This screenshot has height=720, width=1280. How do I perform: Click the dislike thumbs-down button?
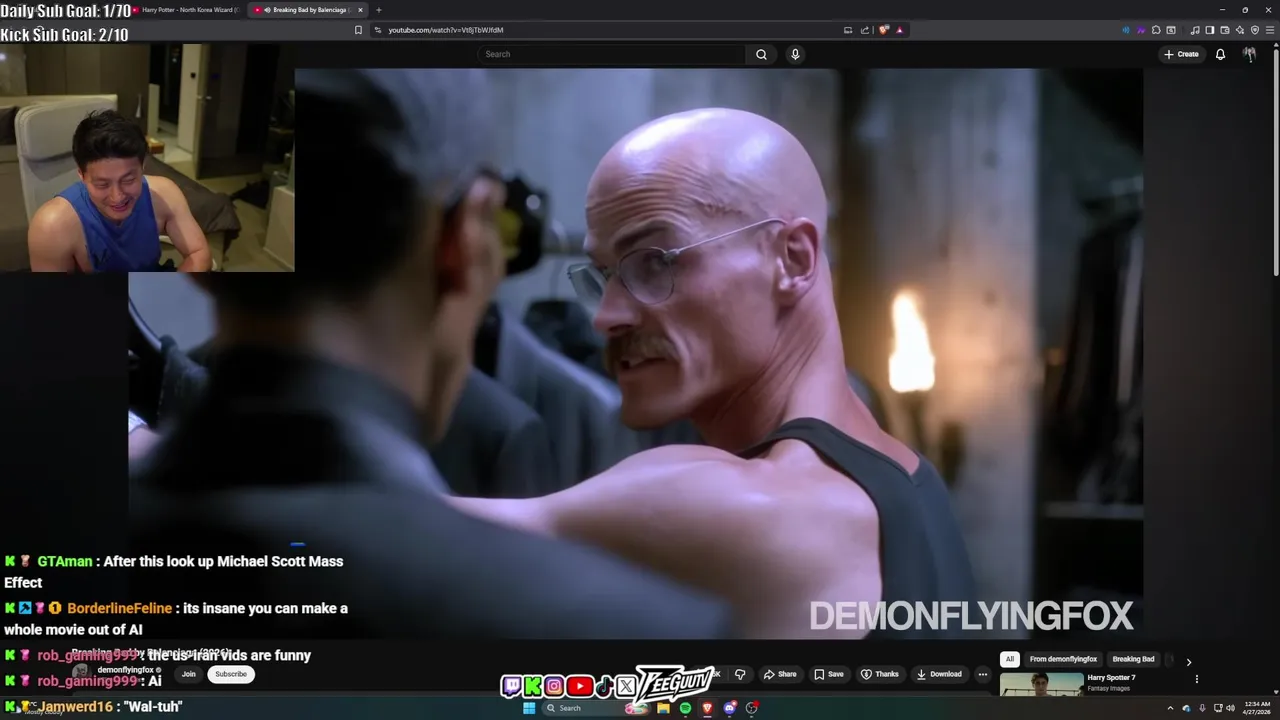[x=740, y=674]
